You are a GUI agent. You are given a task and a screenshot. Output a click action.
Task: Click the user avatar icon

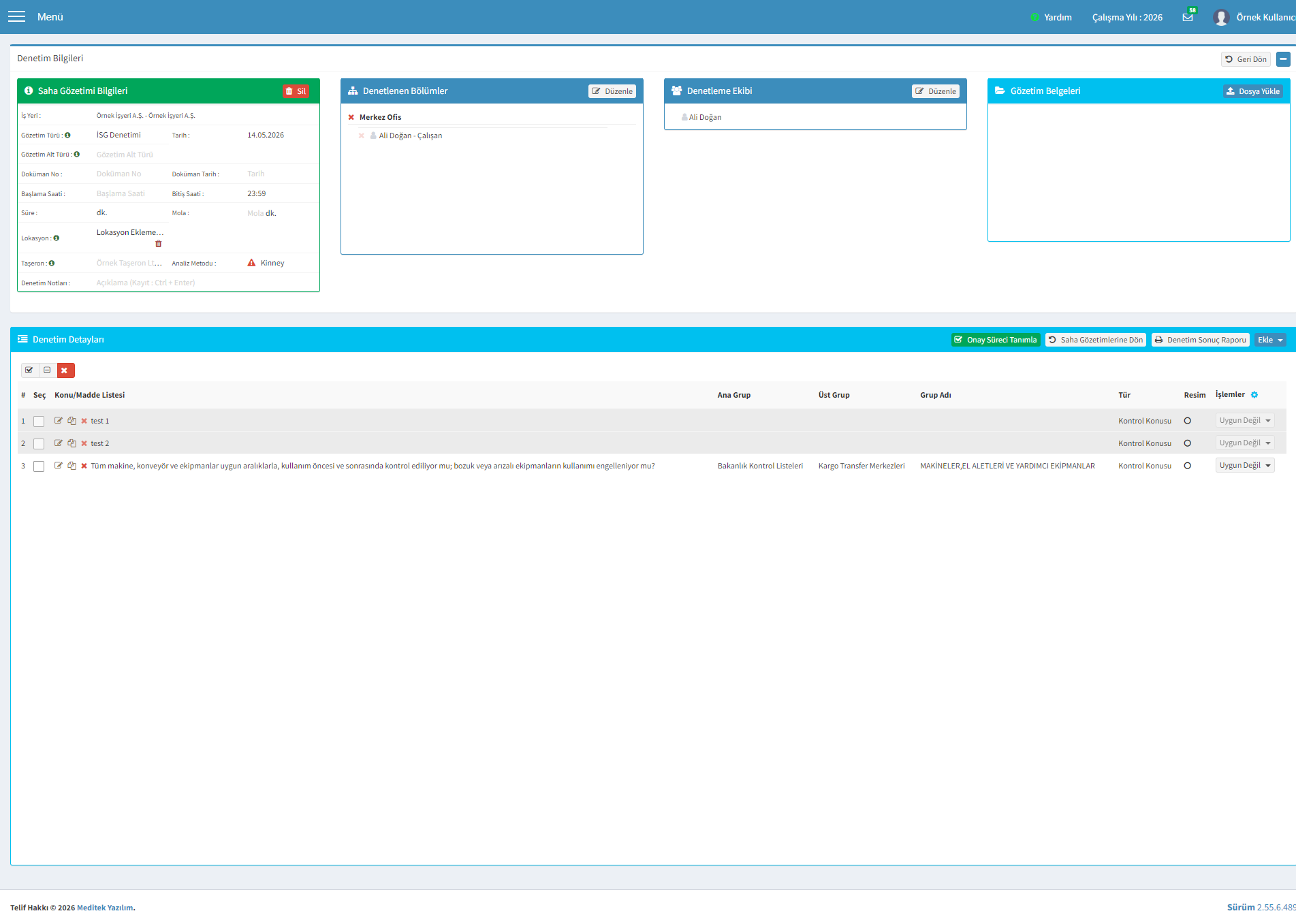pyautogui.click(x=1221, y=17)
